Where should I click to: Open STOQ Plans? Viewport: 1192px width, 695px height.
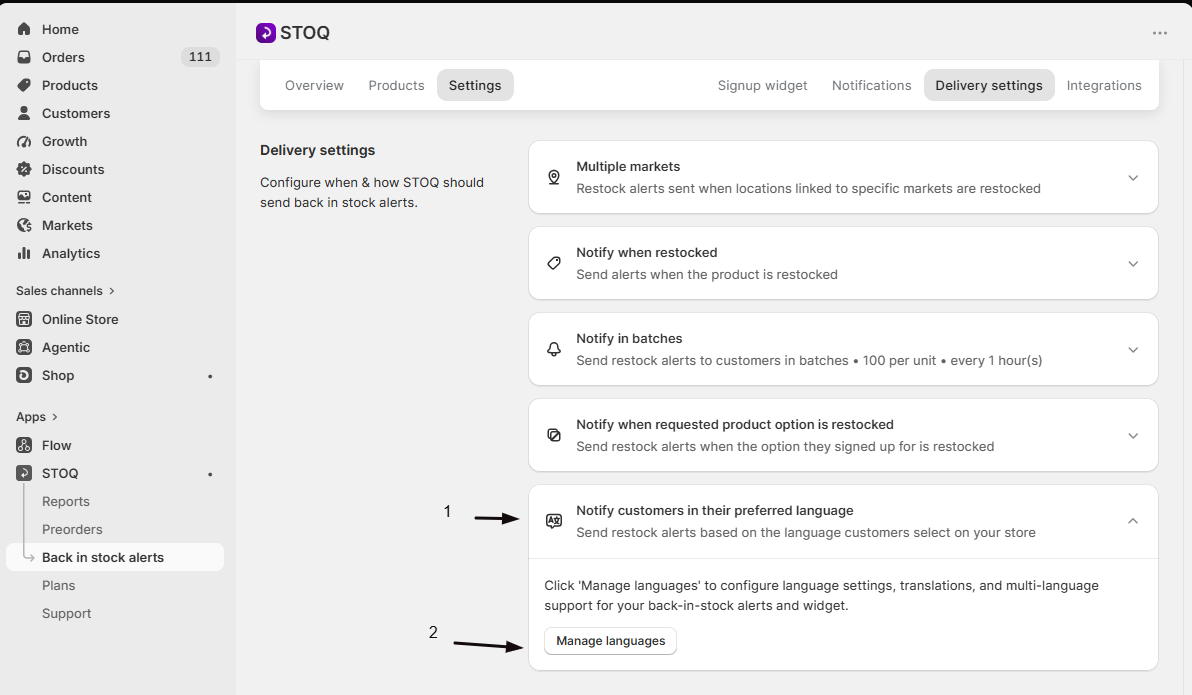[x=59, y=586]
